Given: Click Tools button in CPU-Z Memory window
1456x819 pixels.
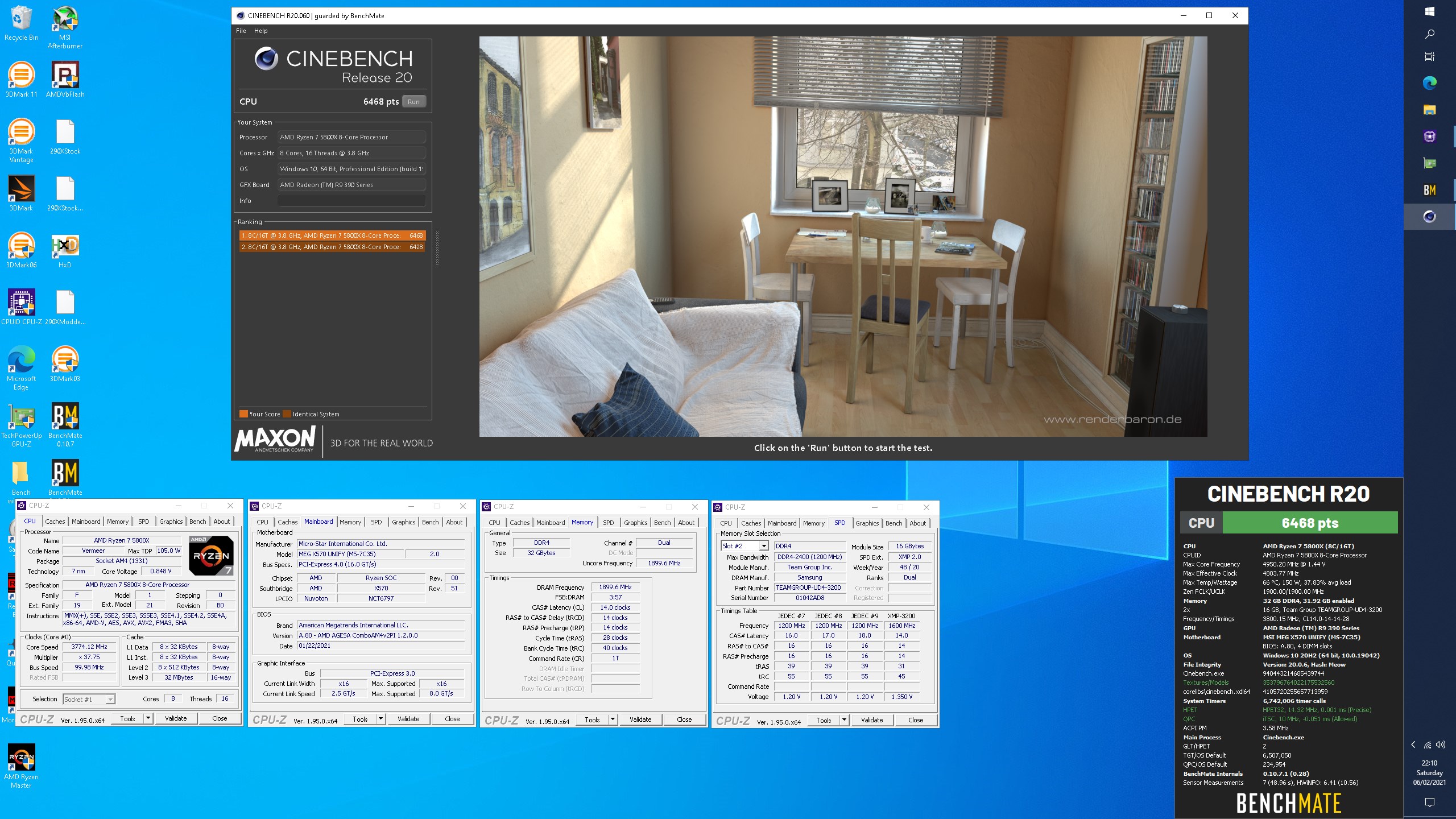Looking at the screenshot, I should [592, 719].
